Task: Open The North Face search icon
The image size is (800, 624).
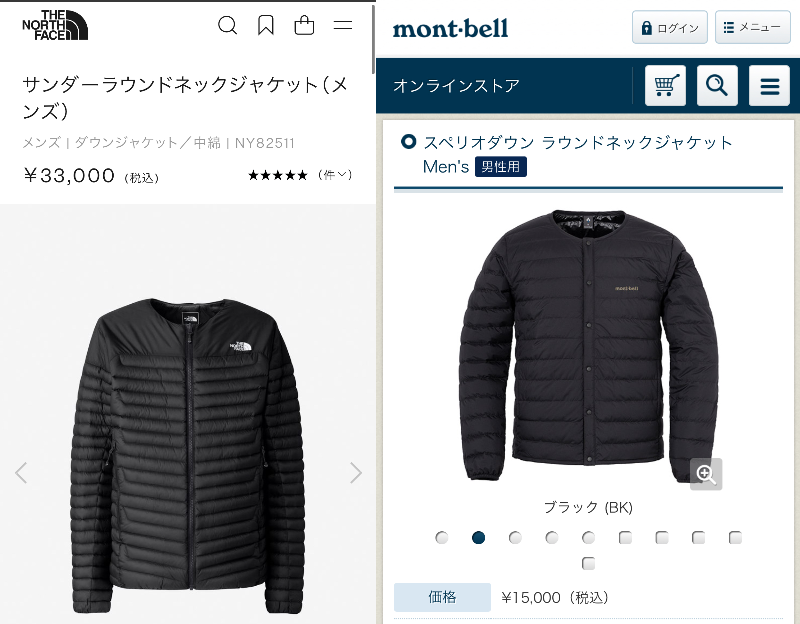Action: click(x=228, y=25)
